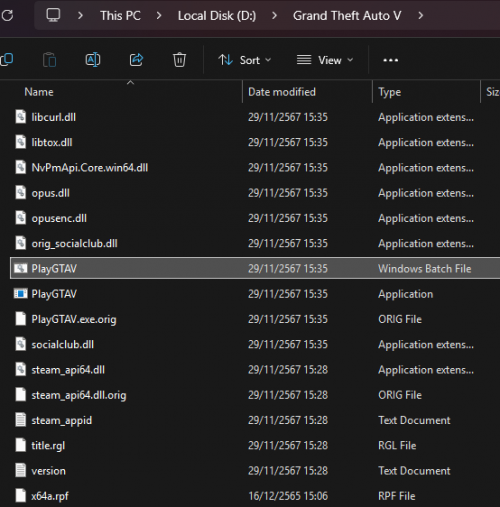Navigate to This PC breadcrumb
The width and height of the screenshot is (500, 507).
pyautogui.click(x=120, y=16)
